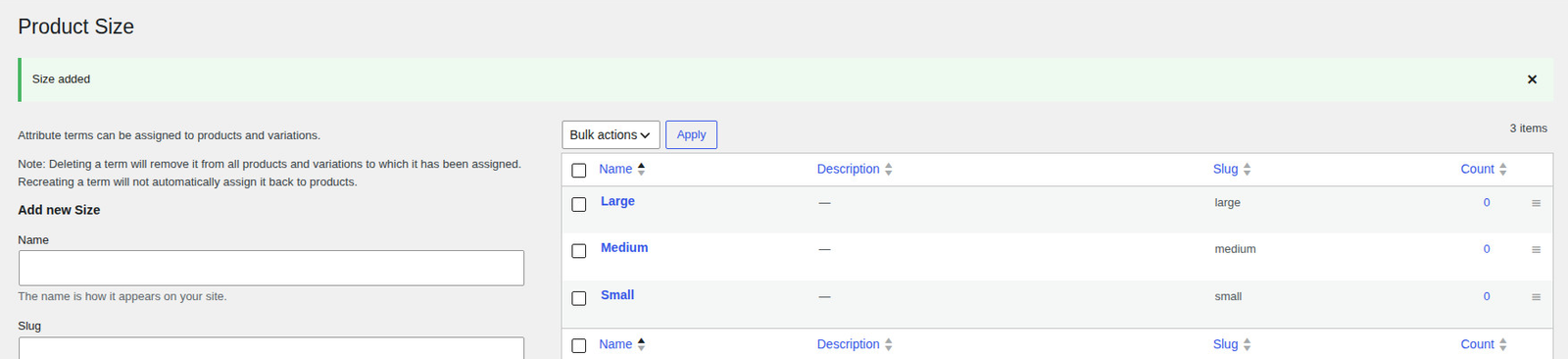Sort by Count in the table header
The image size is (1568, 359).
(1484, 169)
